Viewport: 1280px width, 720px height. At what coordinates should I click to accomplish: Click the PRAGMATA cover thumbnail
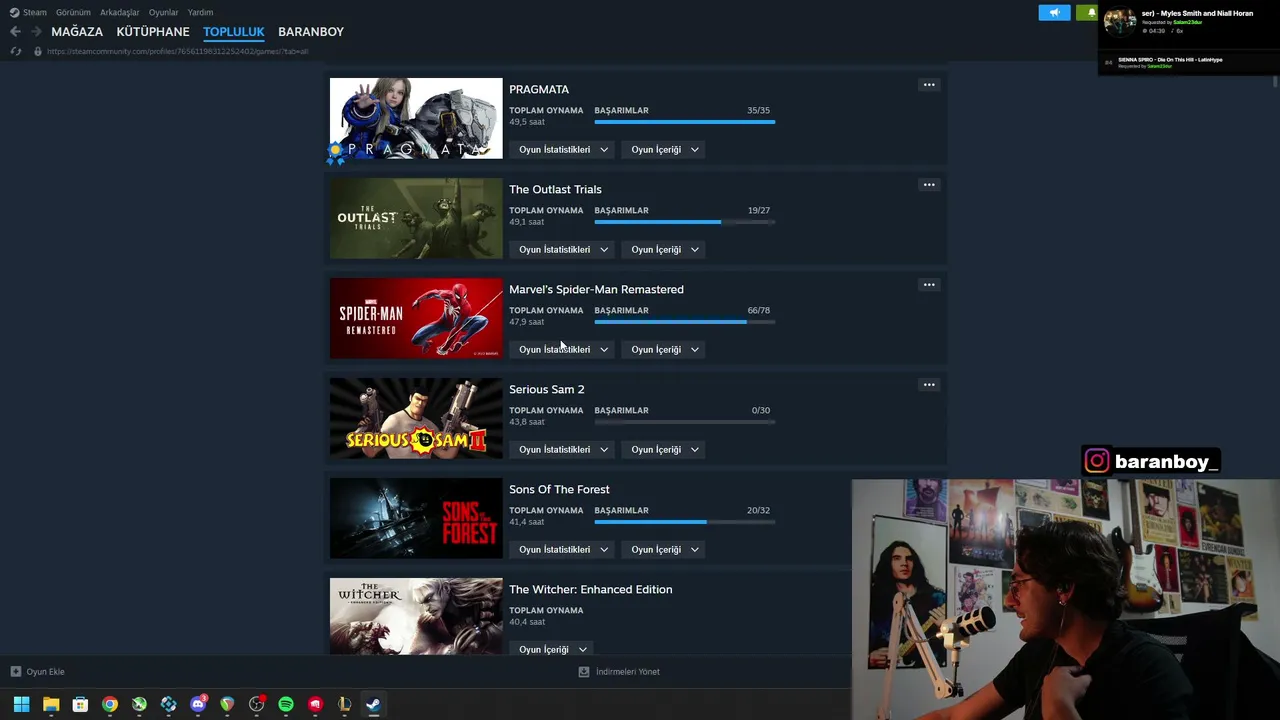416,118
